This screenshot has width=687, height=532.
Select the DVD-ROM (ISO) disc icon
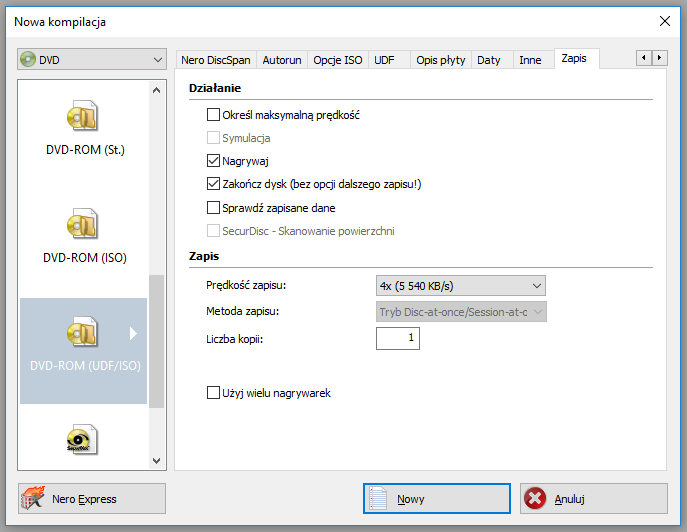tap(82, 223)
